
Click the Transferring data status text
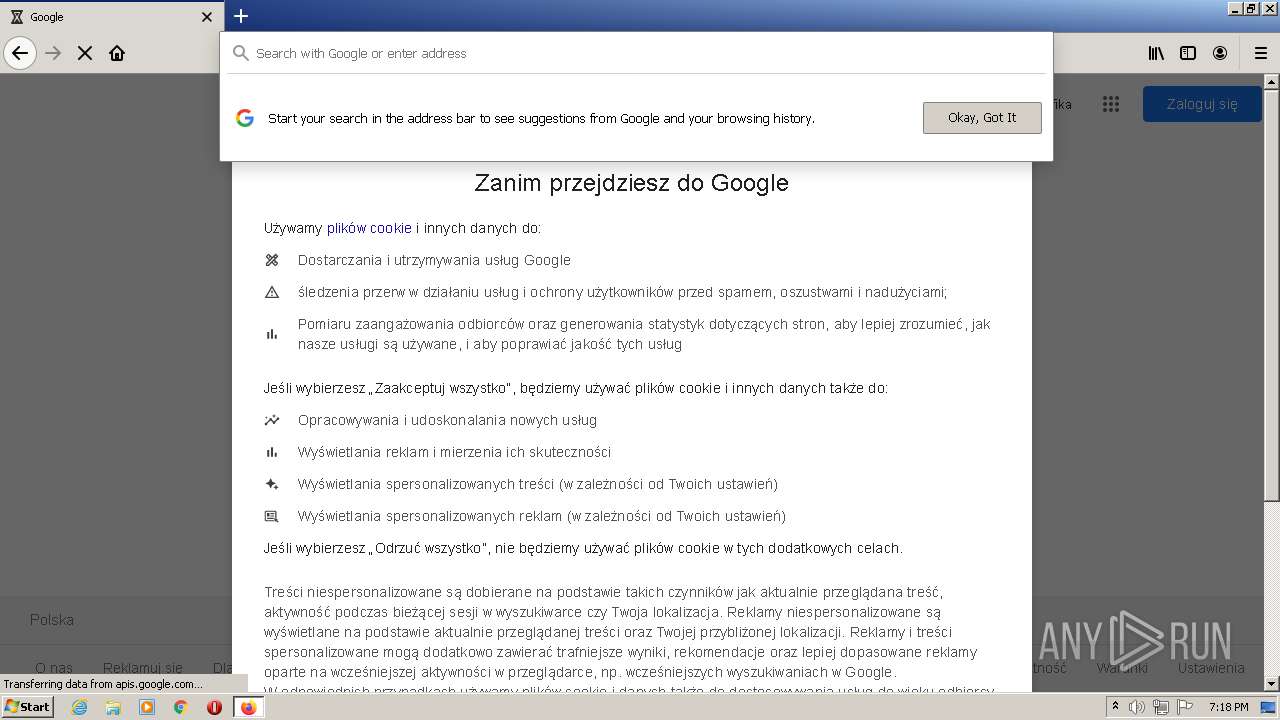point(103,684)
